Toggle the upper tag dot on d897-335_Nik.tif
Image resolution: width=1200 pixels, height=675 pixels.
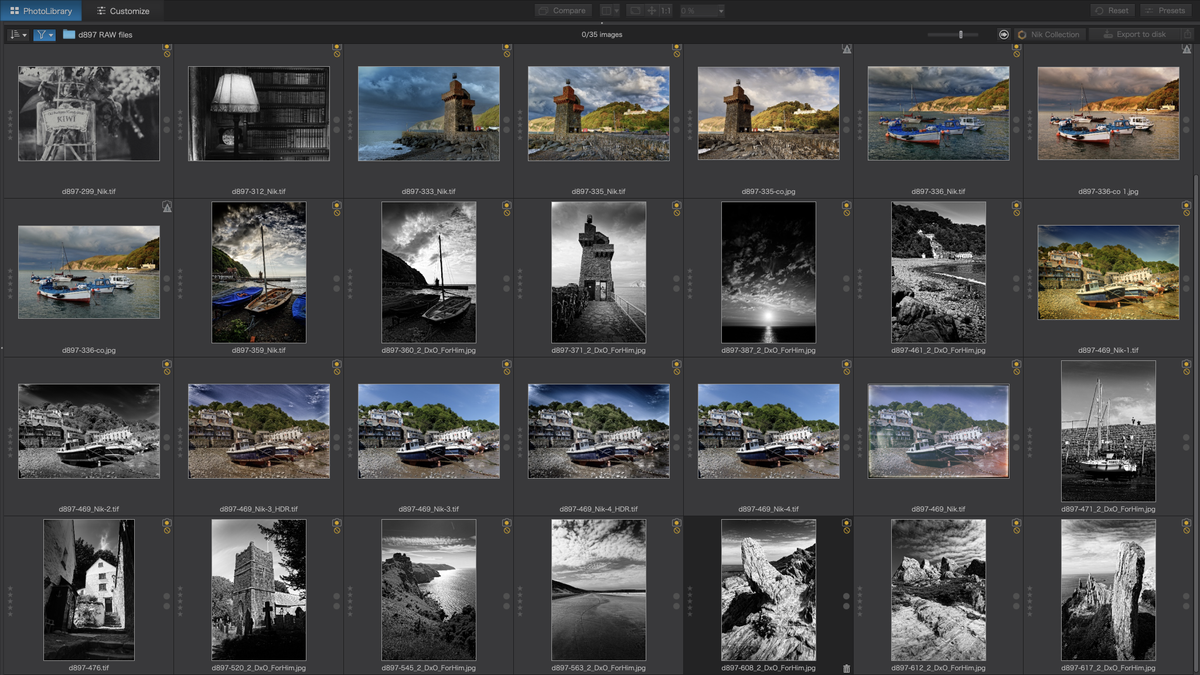(676, 120)
